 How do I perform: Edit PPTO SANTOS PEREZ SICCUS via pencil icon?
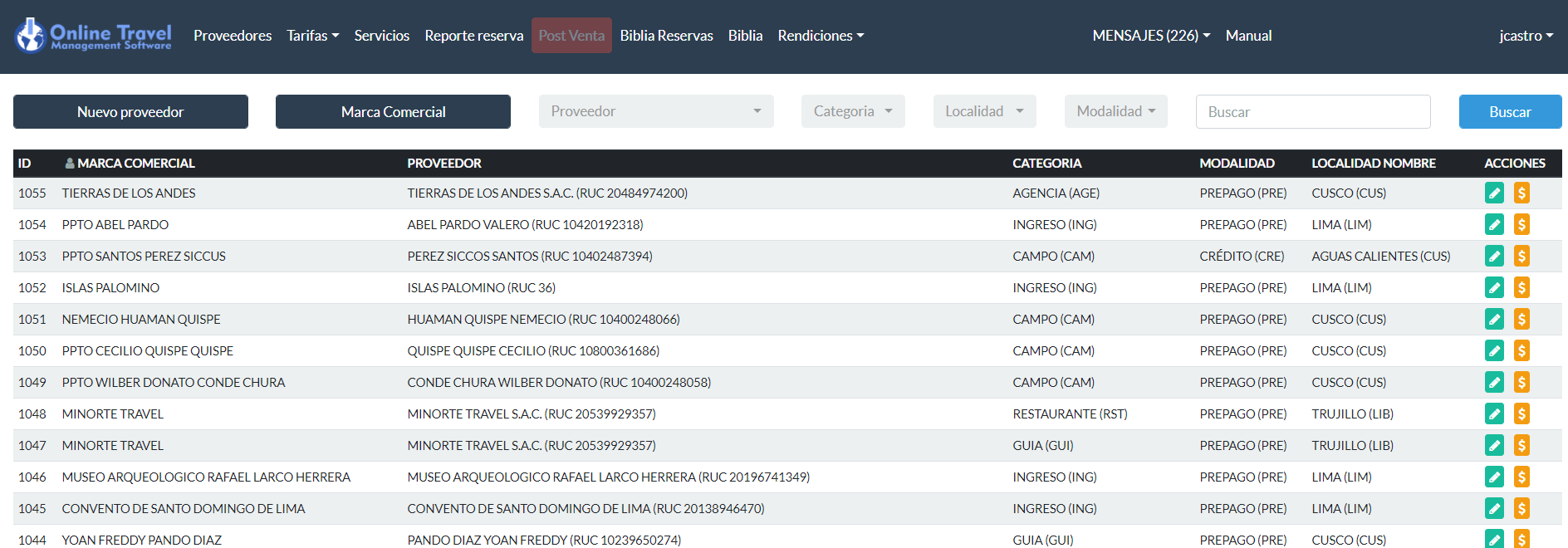coord(1494,257)
